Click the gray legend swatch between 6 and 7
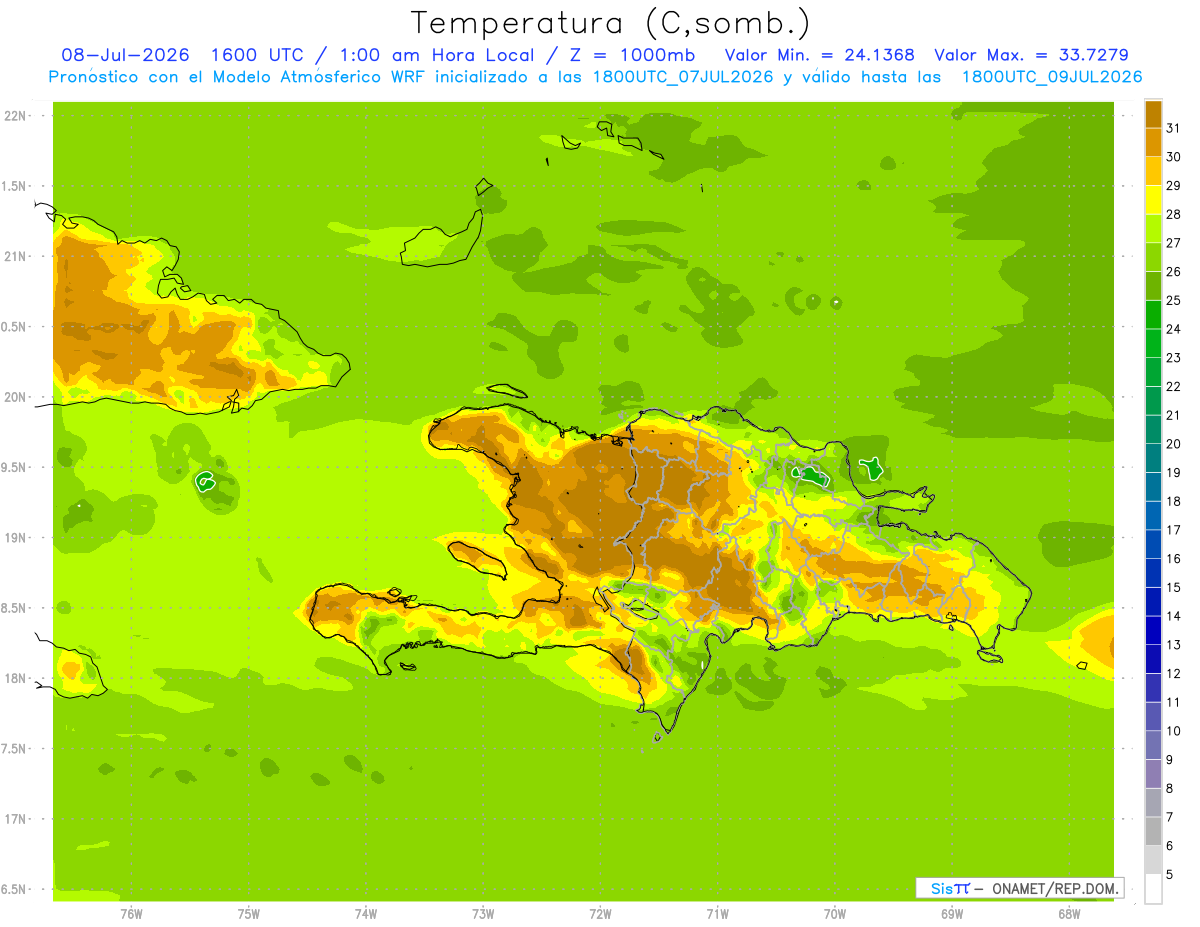The image size is (1200, 927). pos(1153,831)
